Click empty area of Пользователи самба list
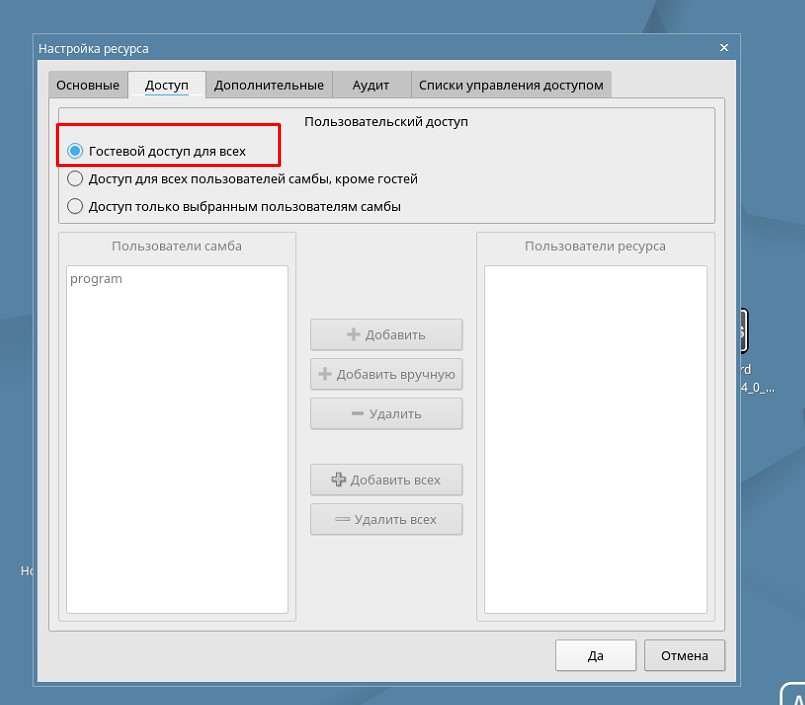 coord(176,450)
